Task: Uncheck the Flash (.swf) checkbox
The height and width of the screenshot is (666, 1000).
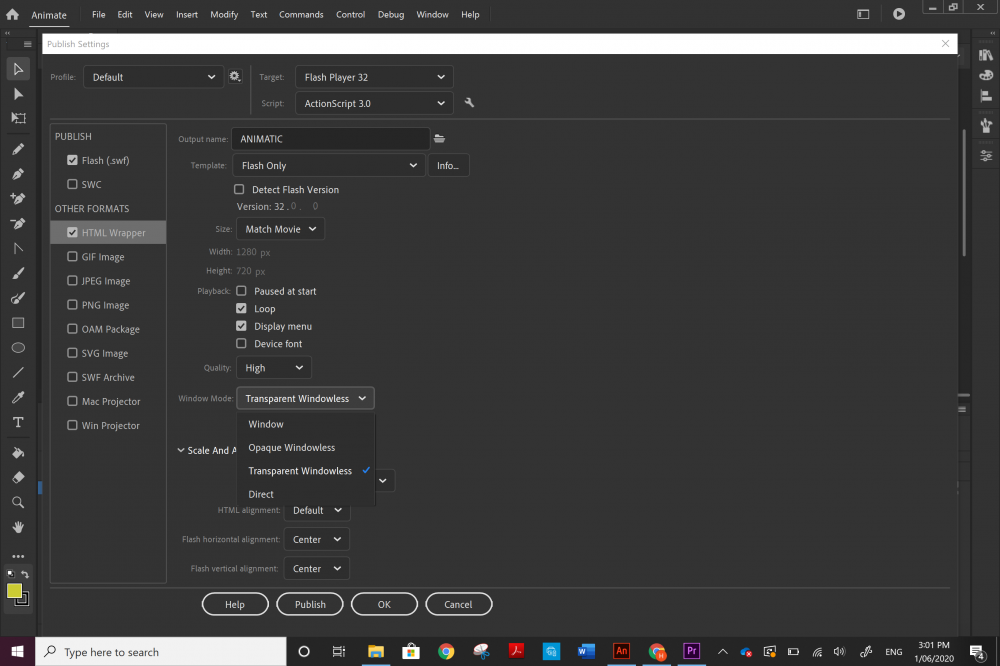Action: [72, 160]
